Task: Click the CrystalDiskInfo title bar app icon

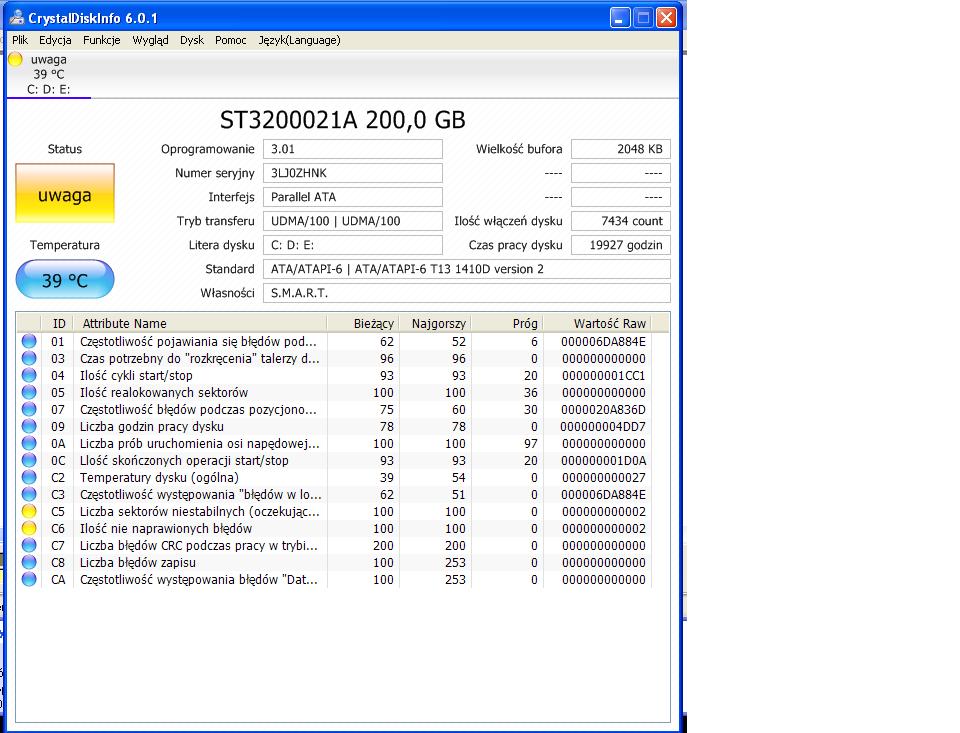Action: pos(17,17)
